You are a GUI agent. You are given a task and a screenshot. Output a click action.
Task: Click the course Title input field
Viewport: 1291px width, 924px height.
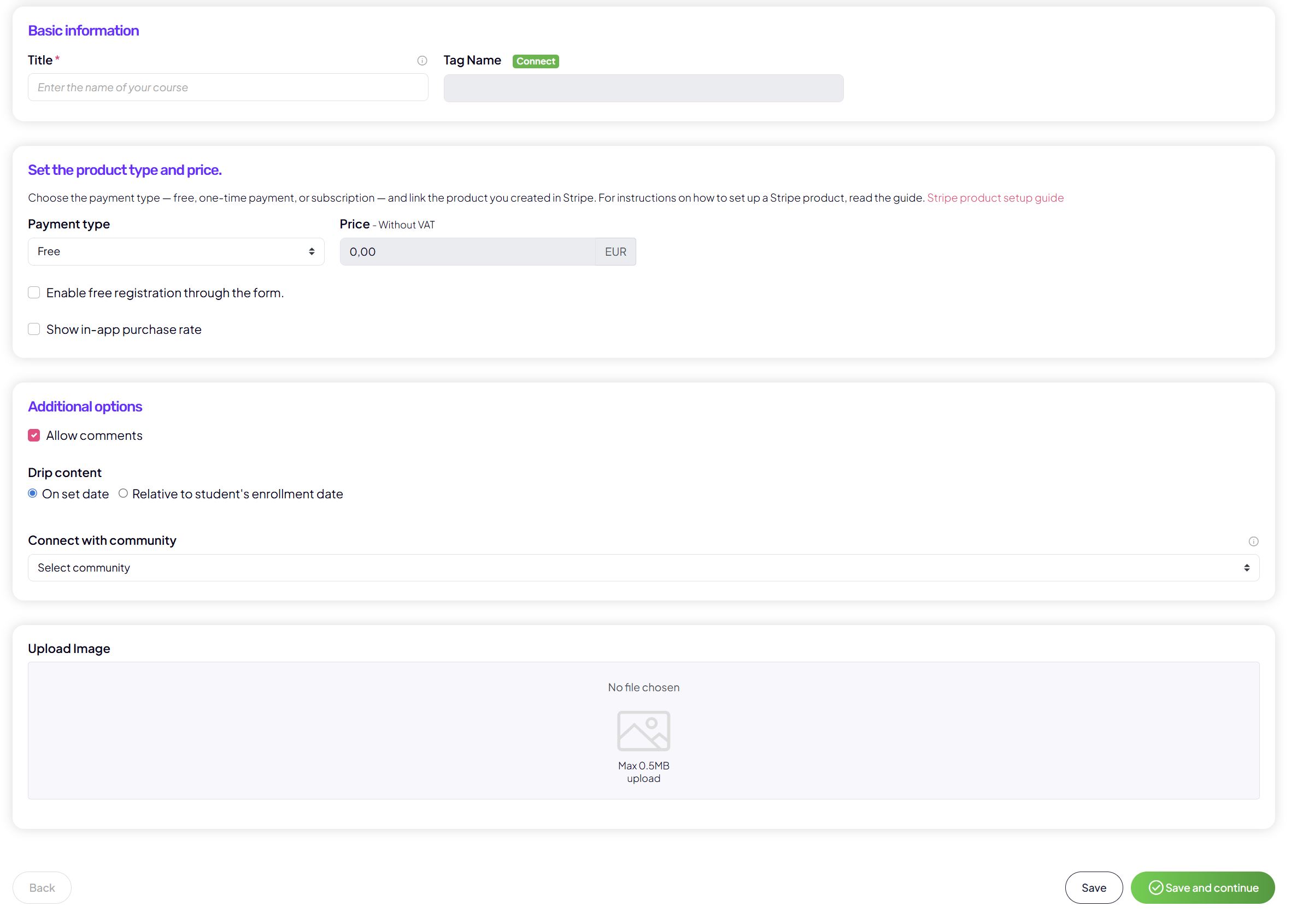click(x=227, y=87)
